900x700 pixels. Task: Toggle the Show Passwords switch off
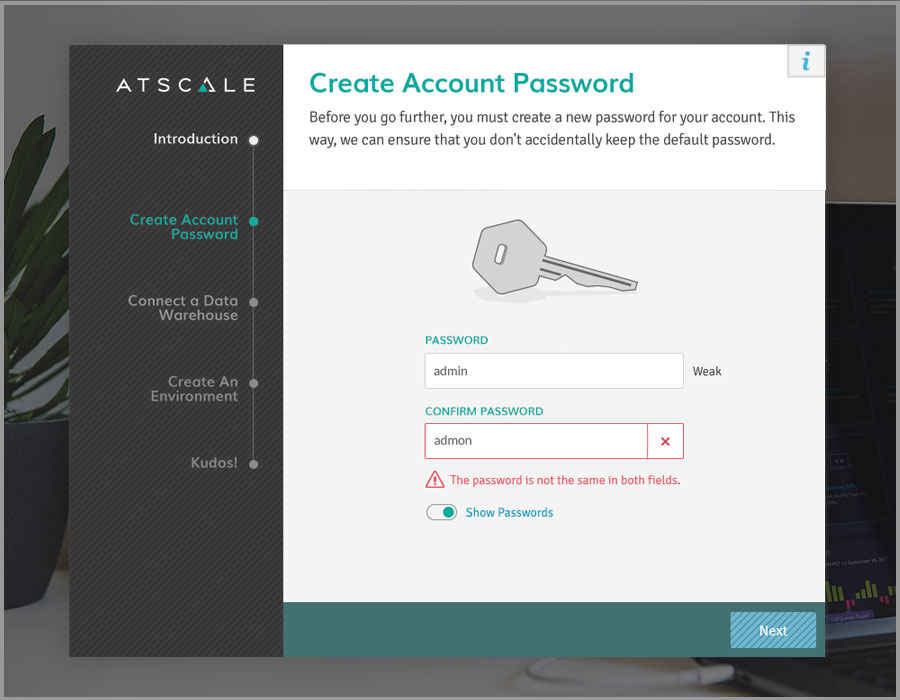pos(441,512)
